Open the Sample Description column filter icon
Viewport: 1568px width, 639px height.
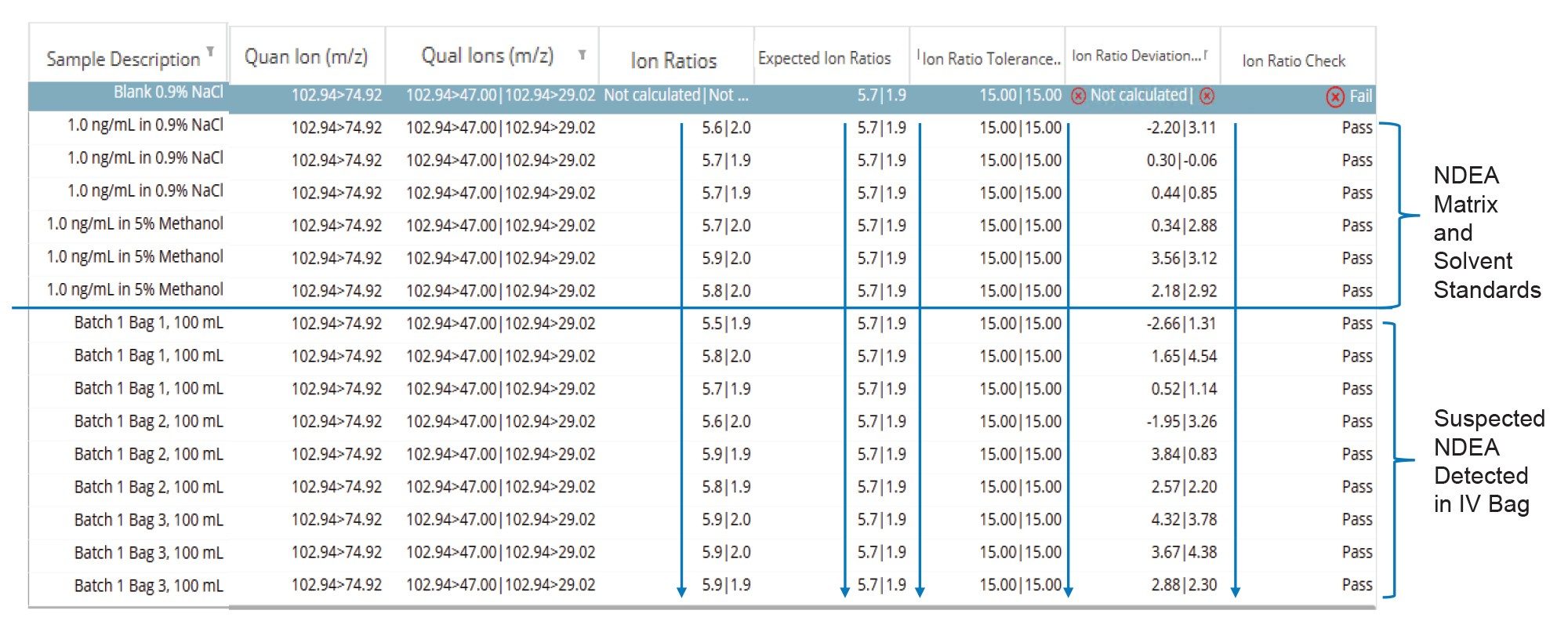click(210, 52)
